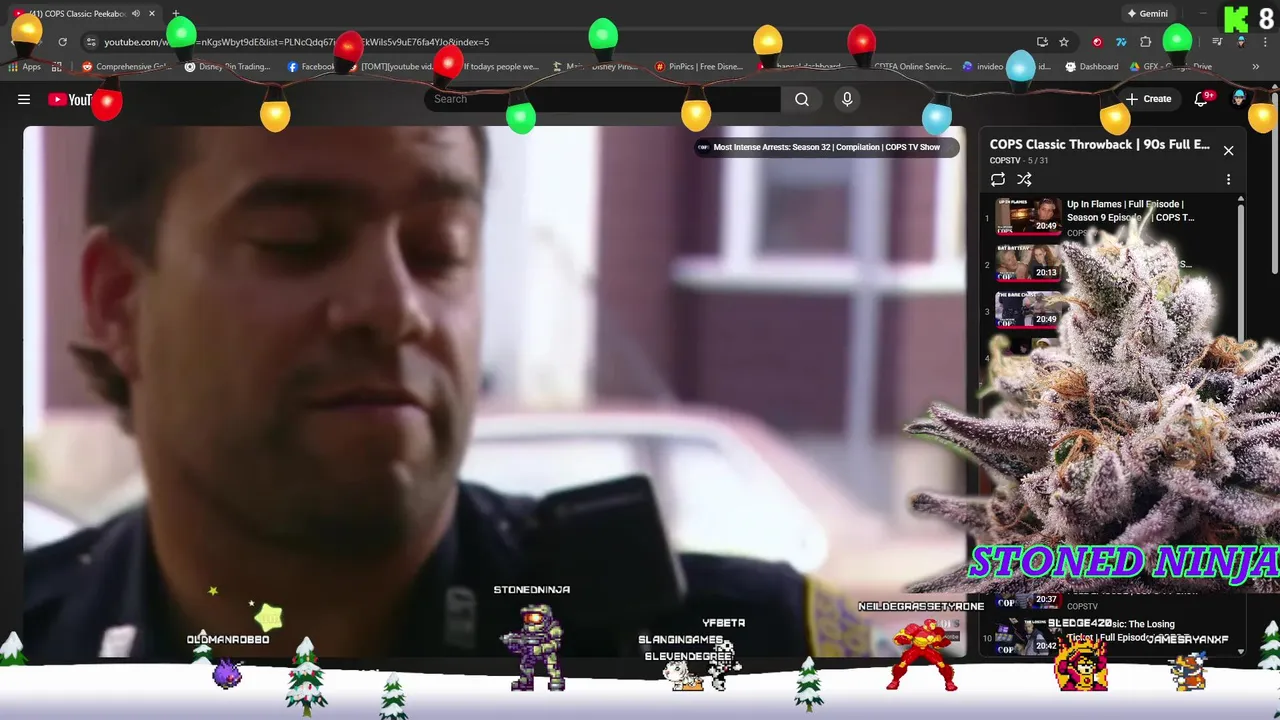Click COPS Classic Throwback playlist title

click(1099, 144)
